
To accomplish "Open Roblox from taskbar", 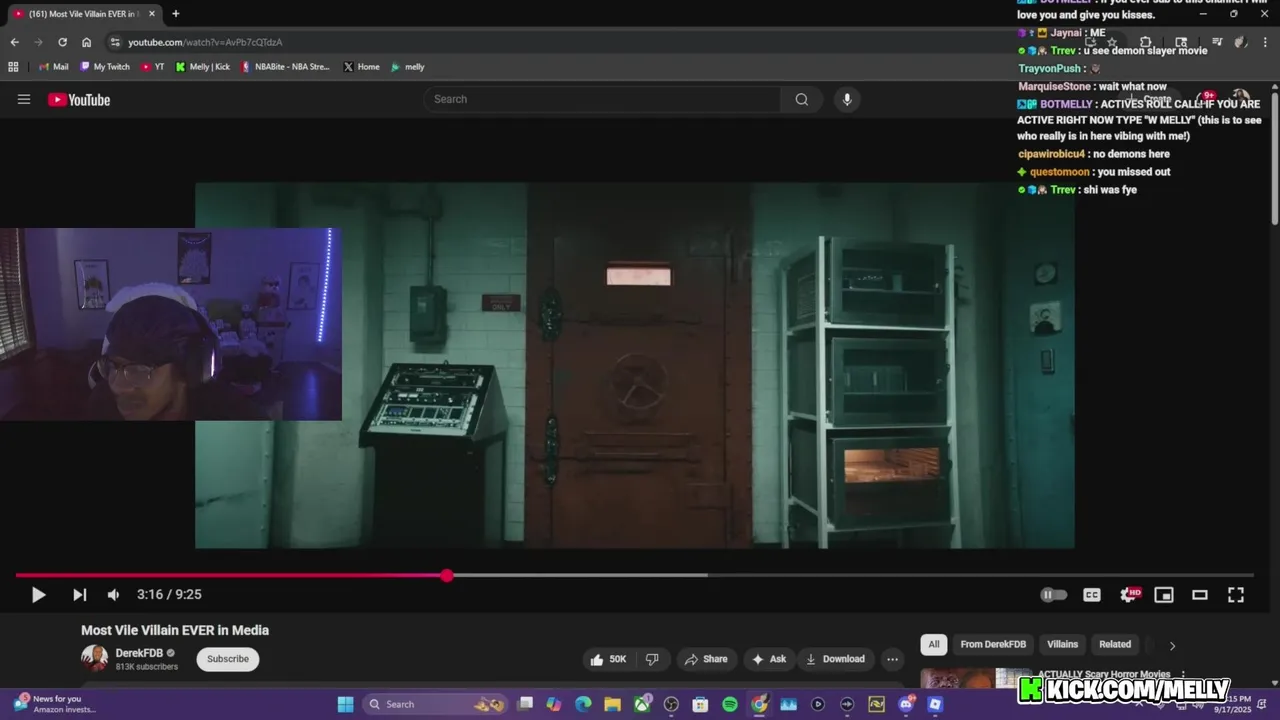I will [x=935, y=704].
